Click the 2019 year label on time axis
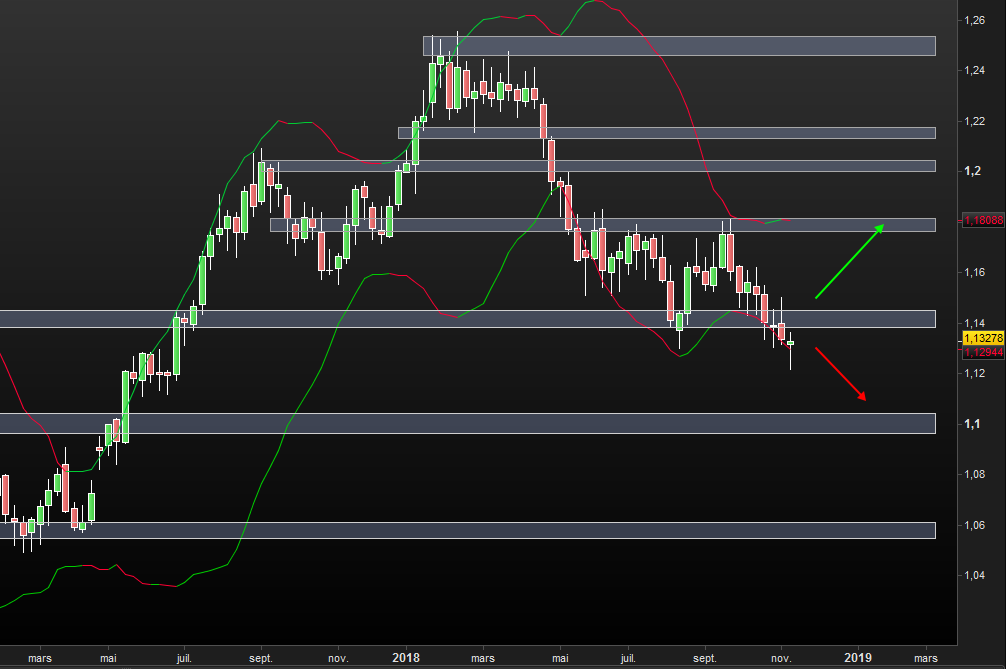 [x=858, y=657]
